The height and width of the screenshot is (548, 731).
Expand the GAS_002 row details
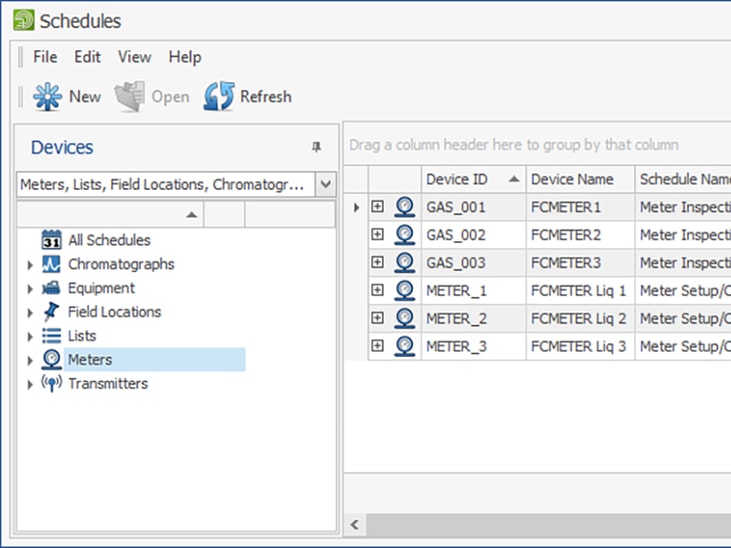click(x=377, y=234)
